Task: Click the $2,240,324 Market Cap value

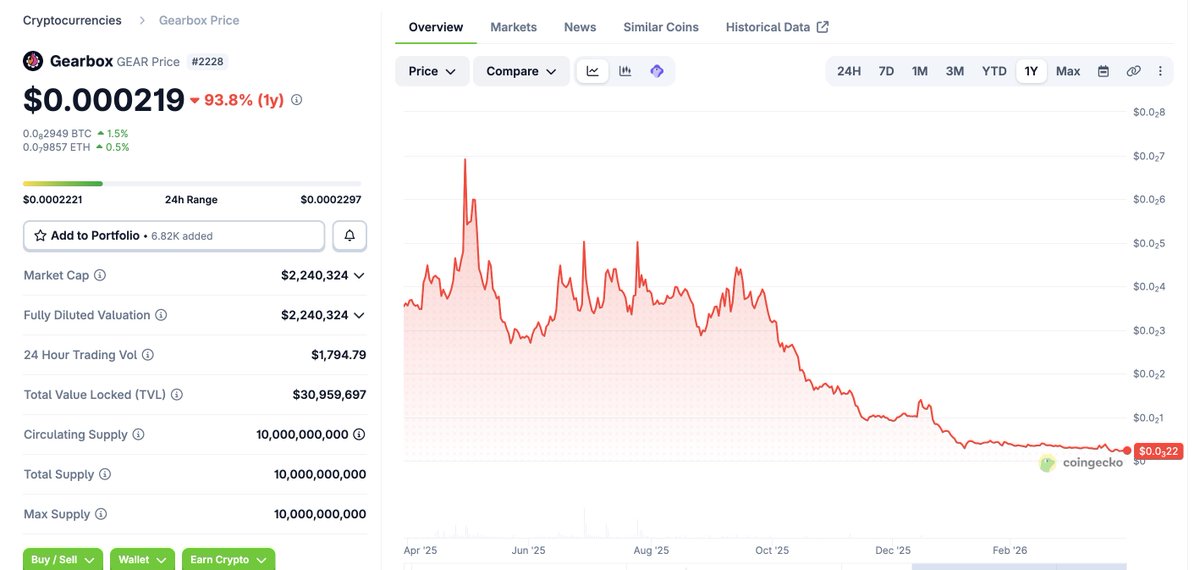Action: pos(314,275)
